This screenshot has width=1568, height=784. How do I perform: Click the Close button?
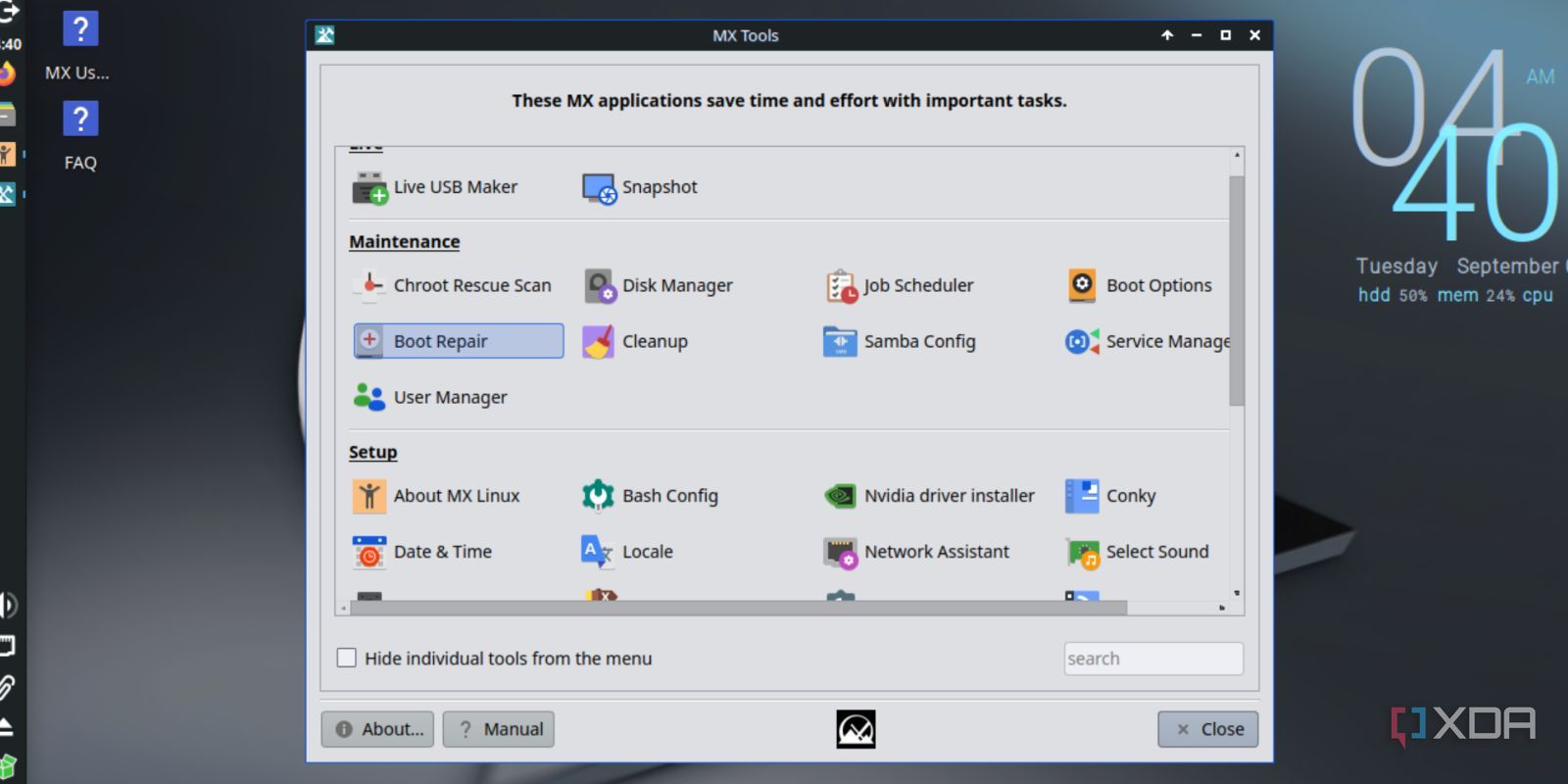tap(1208, 729)
